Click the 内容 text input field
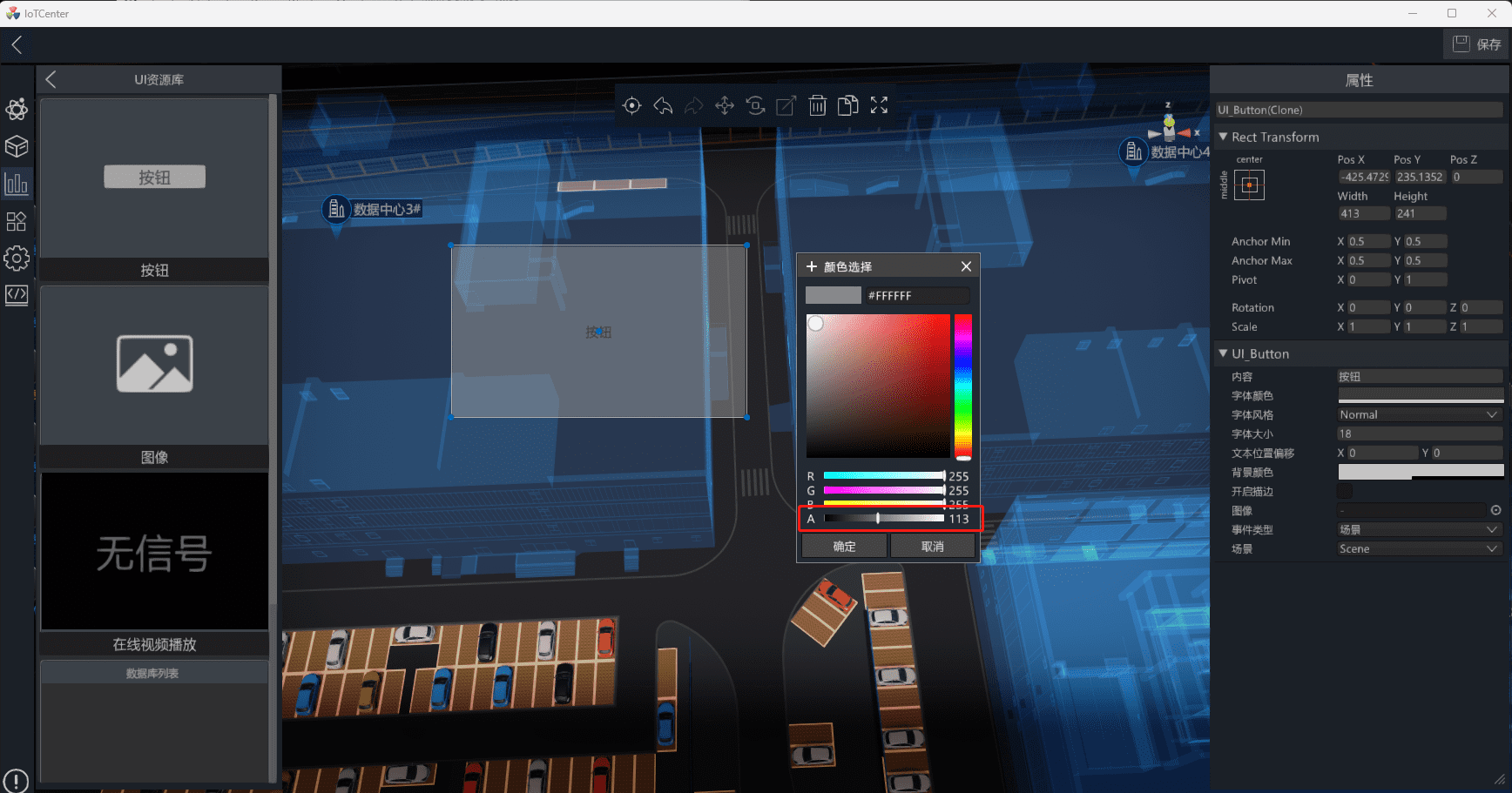Image resolution: width=1512 pixels, height=793 pixels. tap(1420, 377)
